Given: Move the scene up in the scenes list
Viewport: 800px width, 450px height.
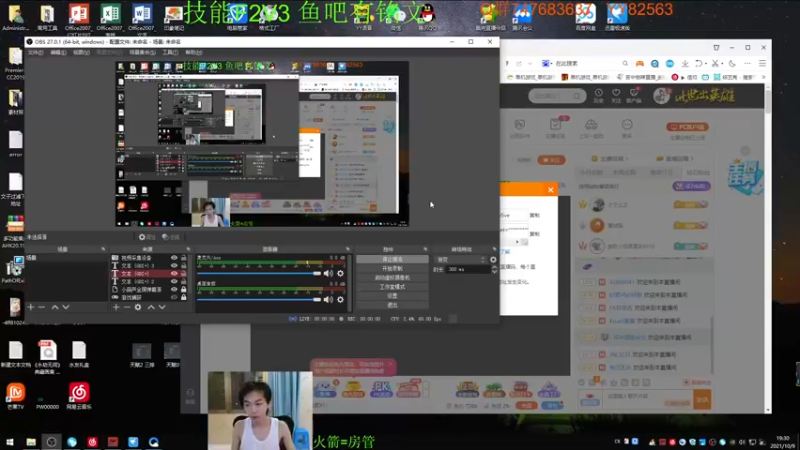Looking at the screenshot, I should tap(55, 307).
